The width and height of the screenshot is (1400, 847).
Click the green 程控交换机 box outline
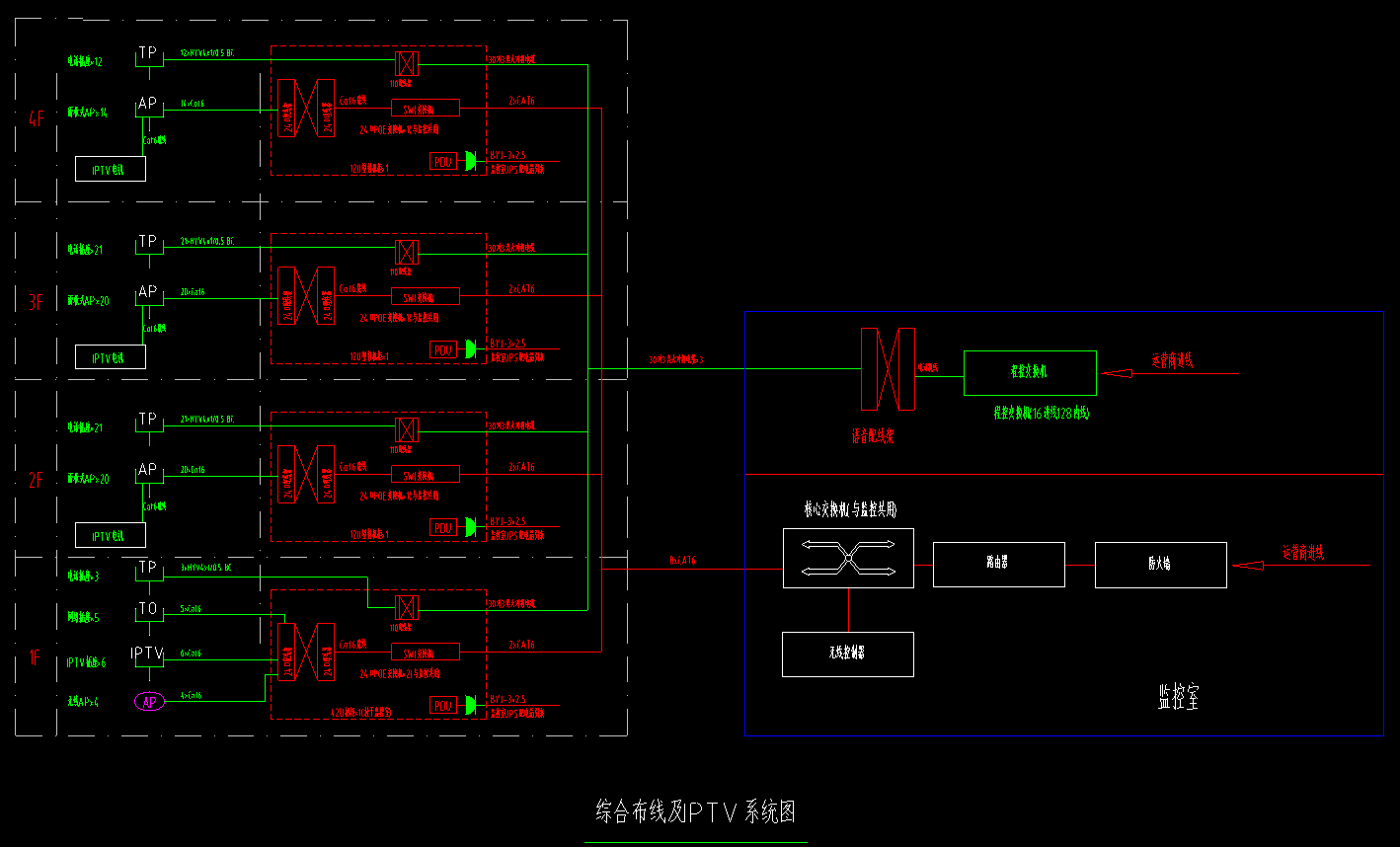[1030, 373]
